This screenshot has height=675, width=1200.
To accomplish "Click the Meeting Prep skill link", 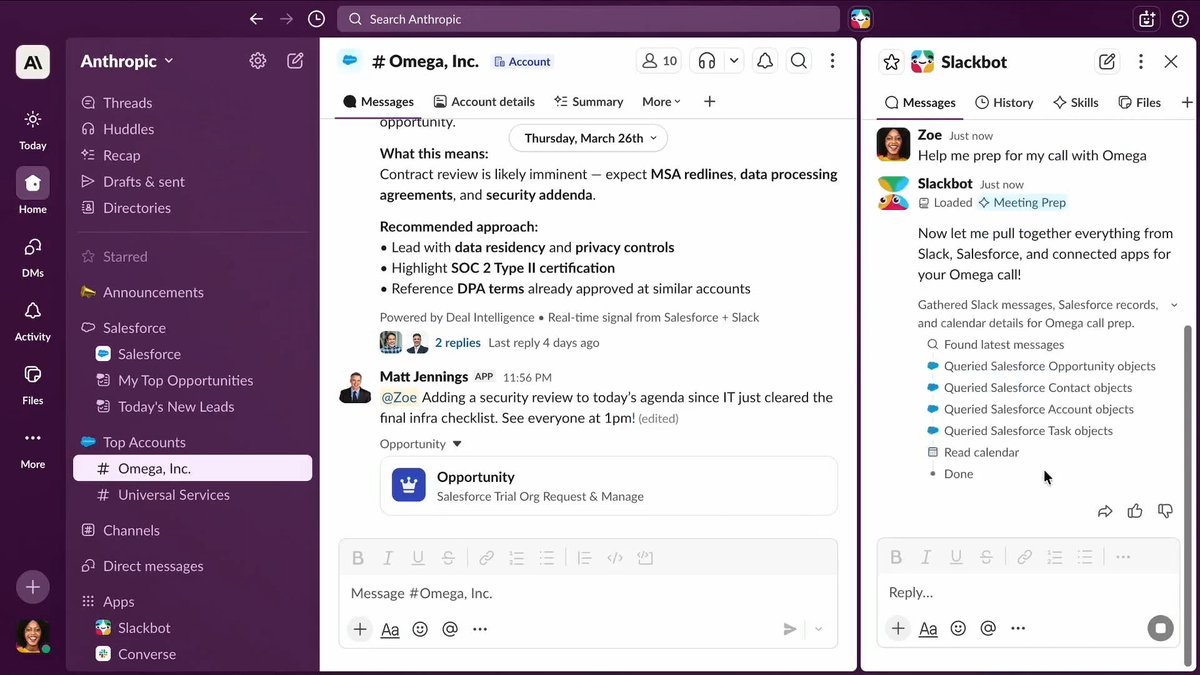I will (1022, 202).
